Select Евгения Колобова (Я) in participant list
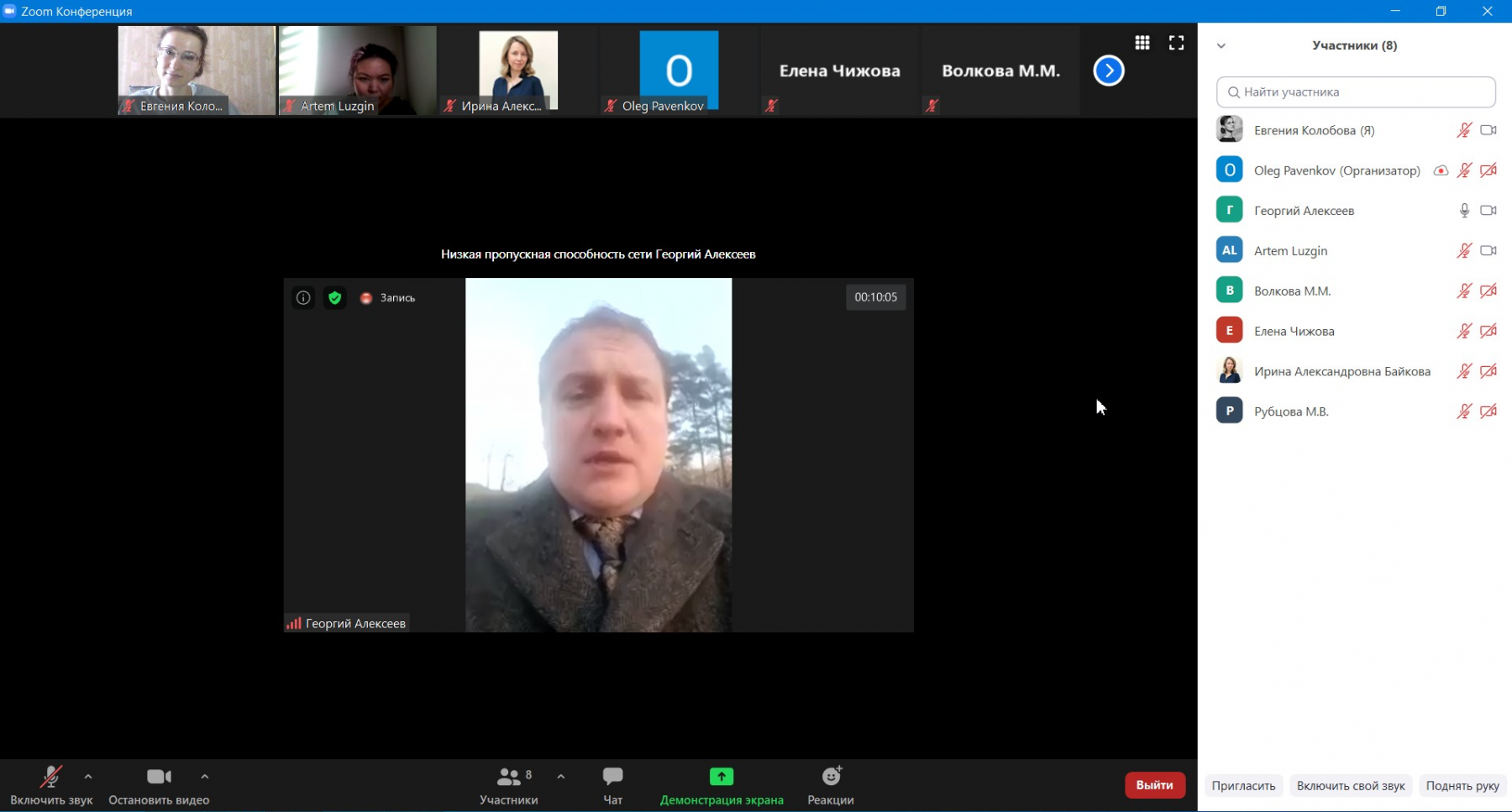This screenshot has width=1512, height=812. coord(1356,130)
